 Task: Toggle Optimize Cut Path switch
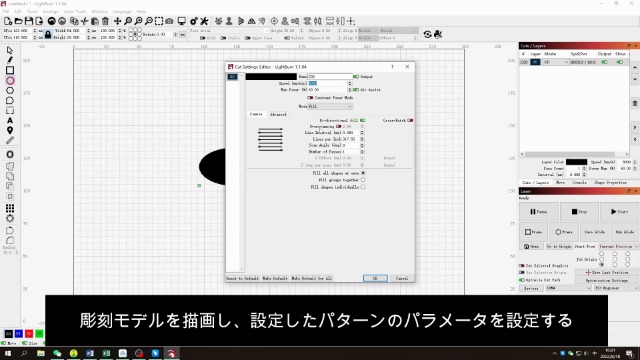coord(522,280)
